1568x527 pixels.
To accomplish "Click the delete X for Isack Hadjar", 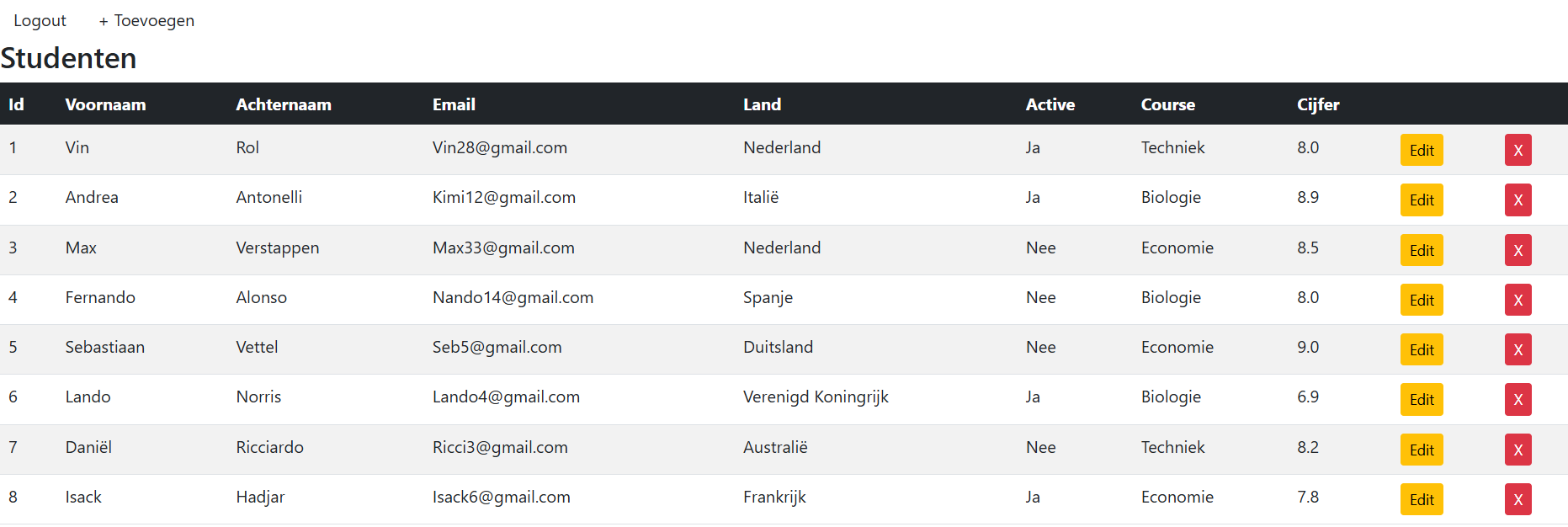I will point(1518,499).
